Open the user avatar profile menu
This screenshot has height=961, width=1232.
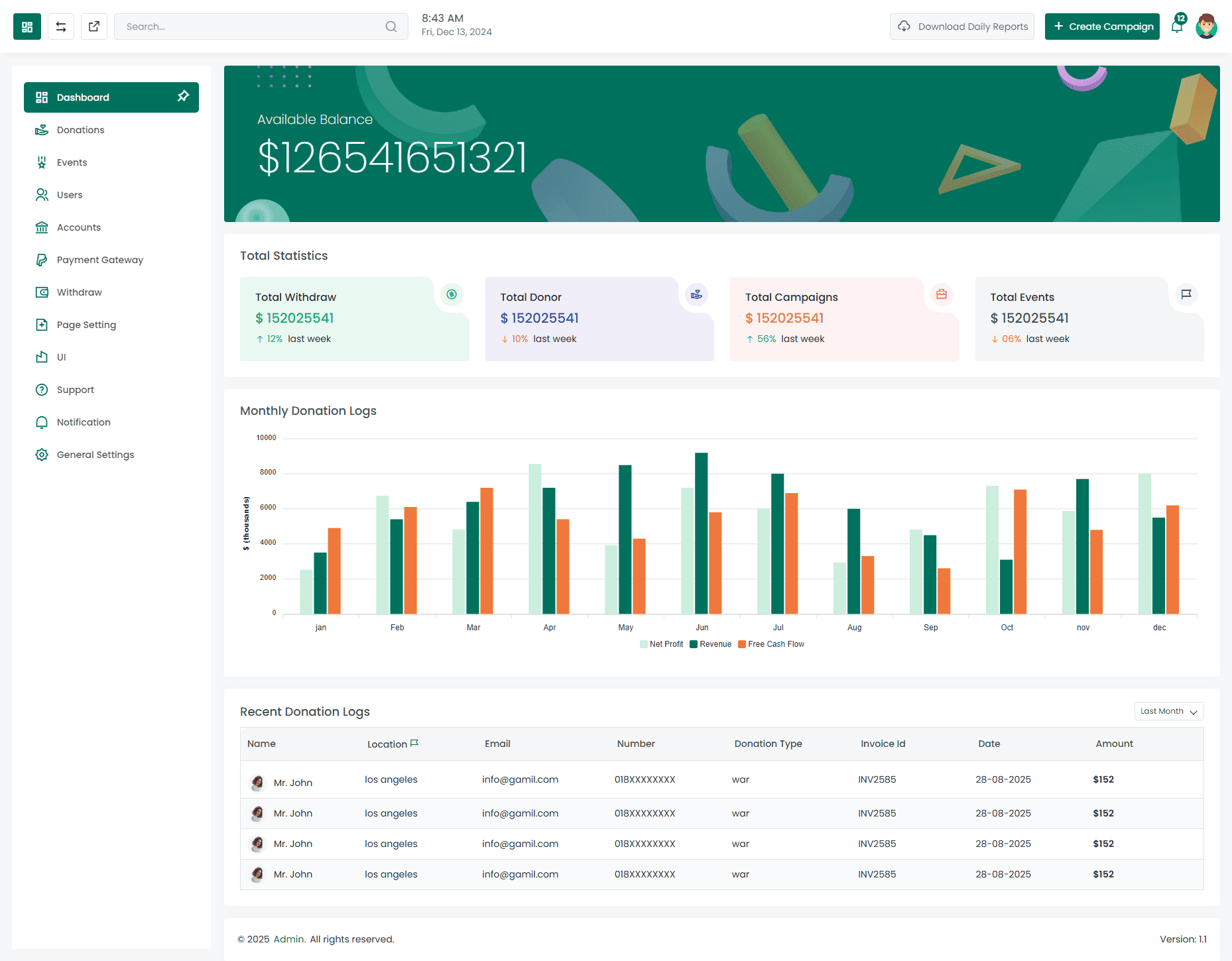(1207, 27)
